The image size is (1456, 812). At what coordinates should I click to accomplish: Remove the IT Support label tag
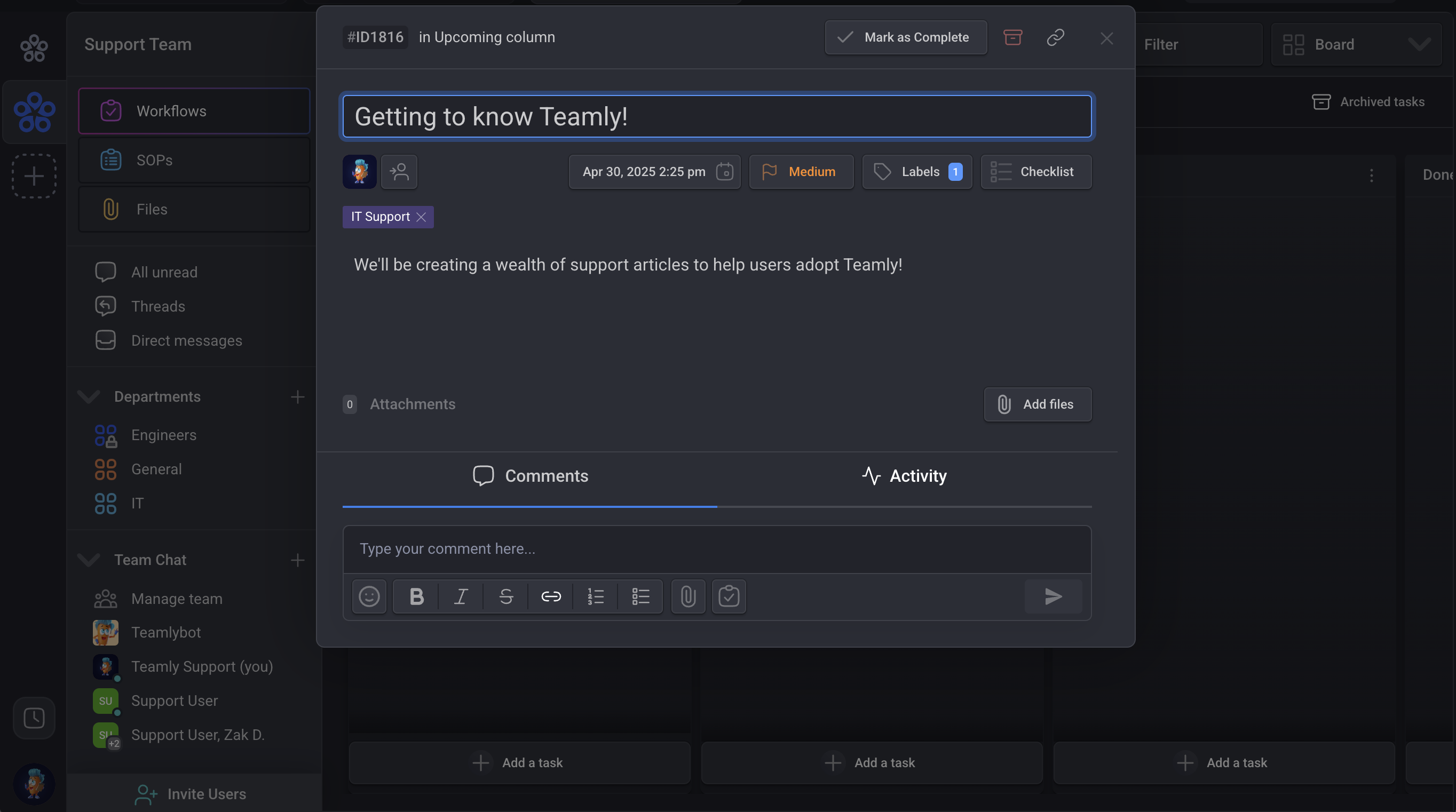pos(421,217)
